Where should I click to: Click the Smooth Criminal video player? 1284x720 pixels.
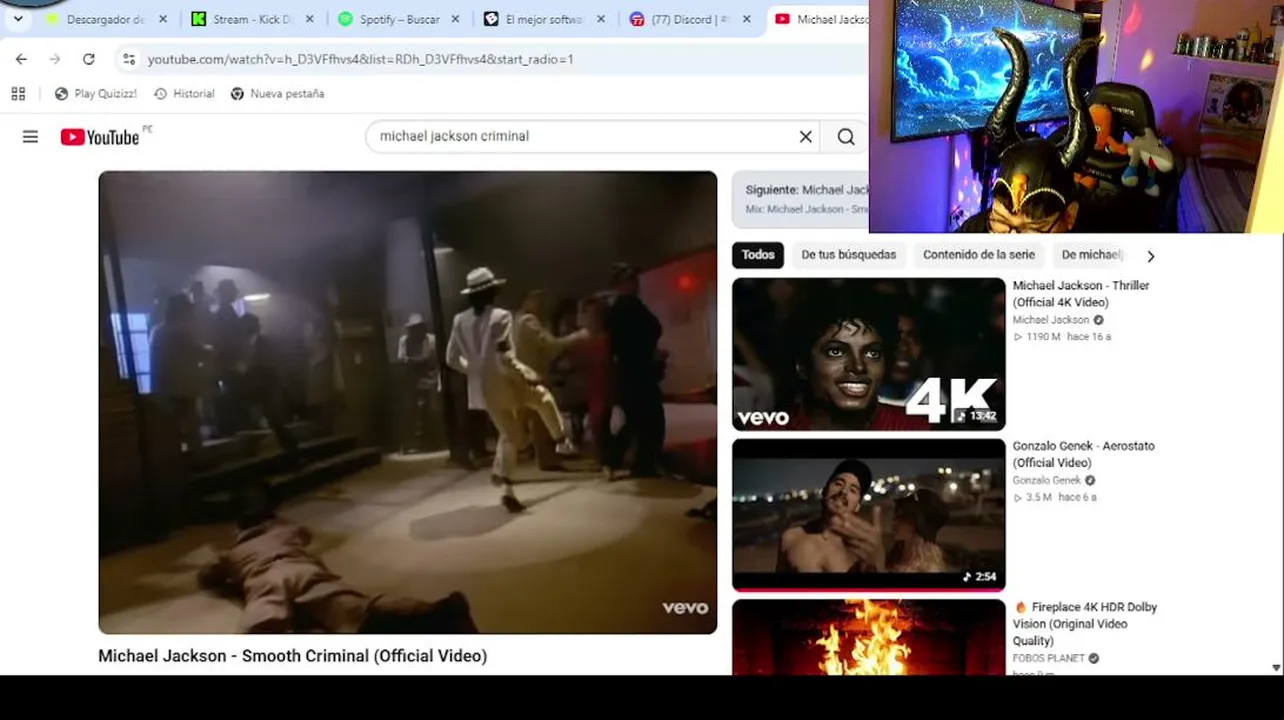pyautogui.click(x=408, y=402)
